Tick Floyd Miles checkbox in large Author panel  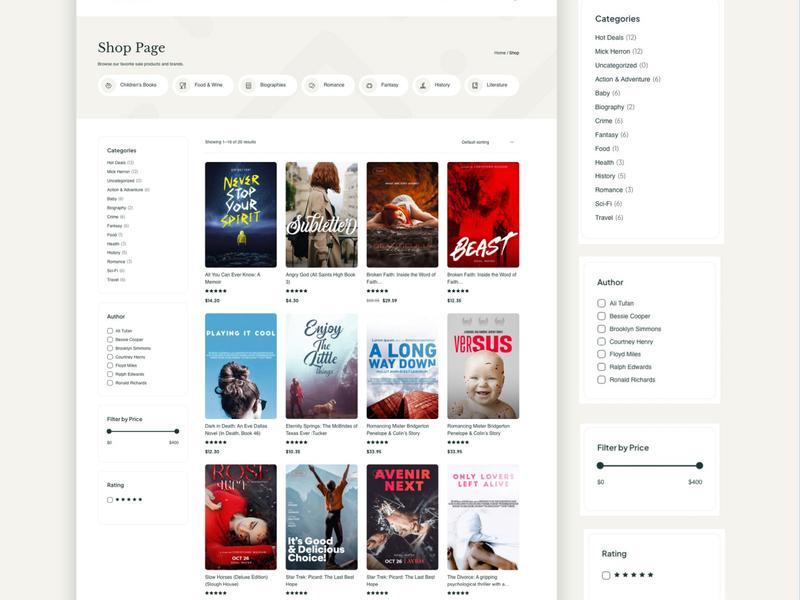[602, 354]
